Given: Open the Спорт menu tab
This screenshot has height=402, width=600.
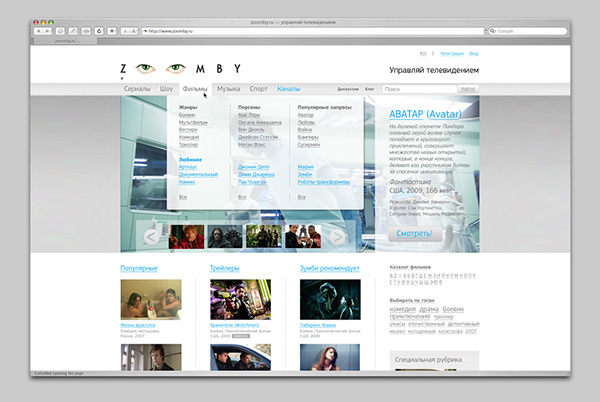Looking at the screenshot, I should [x=258, y=89].
